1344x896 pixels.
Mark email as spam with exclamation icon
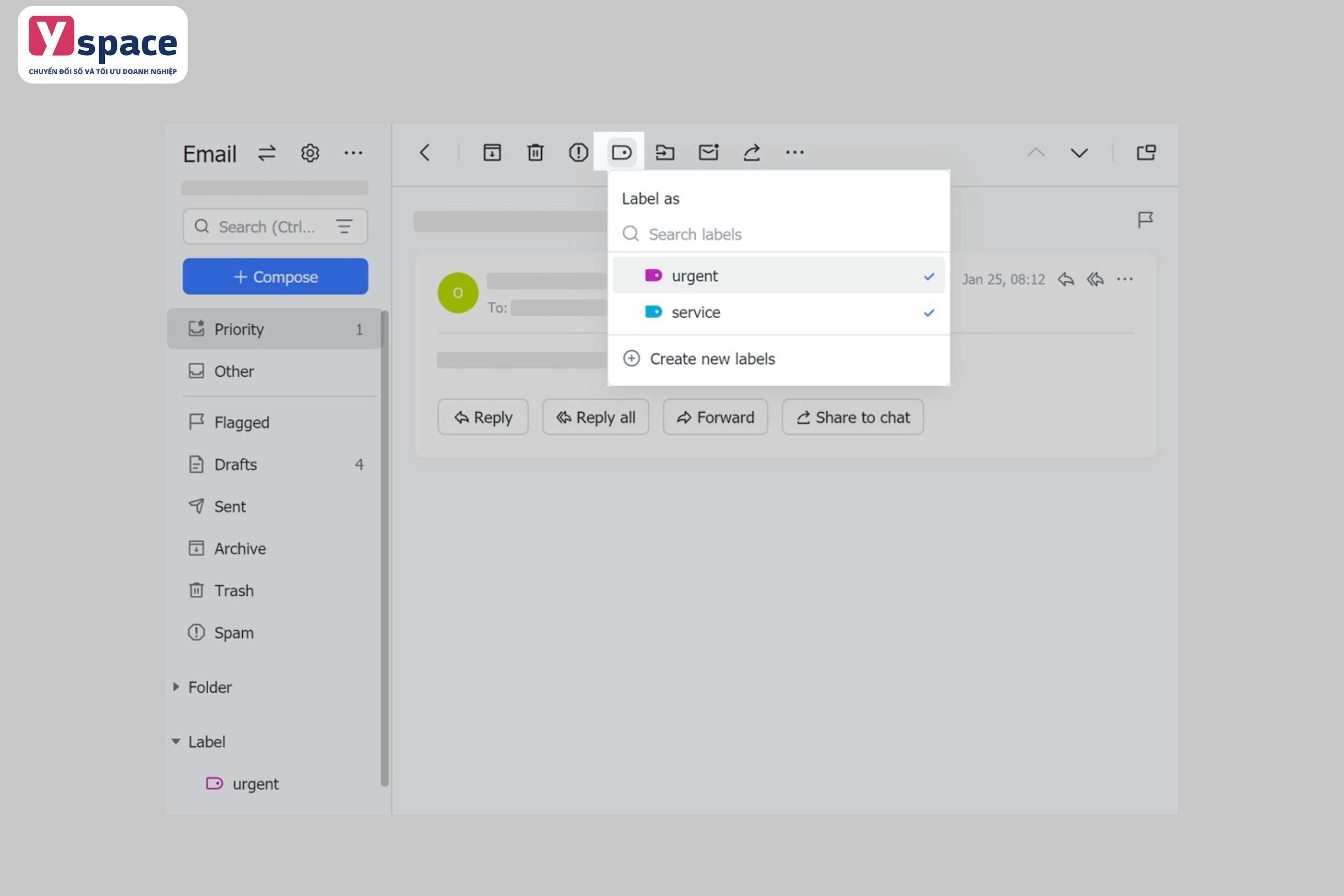coord(578,153)
